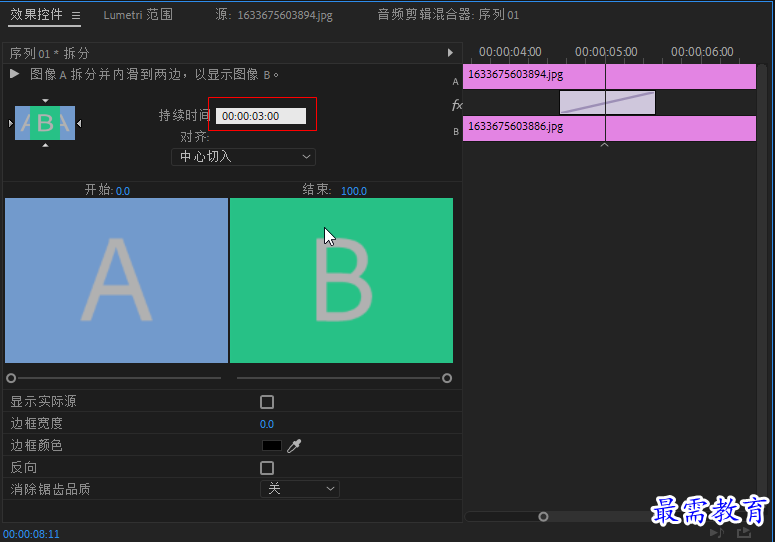775x542 pixels.
Task: Play the transition preview triangle beside 图像A description
Action: [14, 74]
